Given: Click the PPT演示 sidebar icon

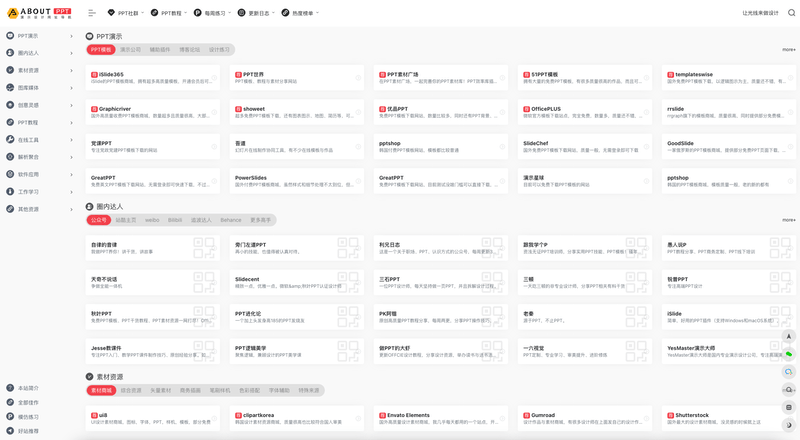Looking at the screenshot, I should tap(10, 36).
